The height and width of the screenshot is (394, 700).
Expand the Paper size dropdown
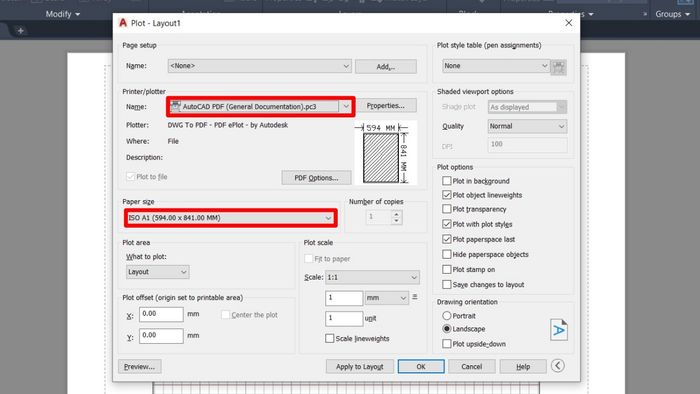click(230, 218)
